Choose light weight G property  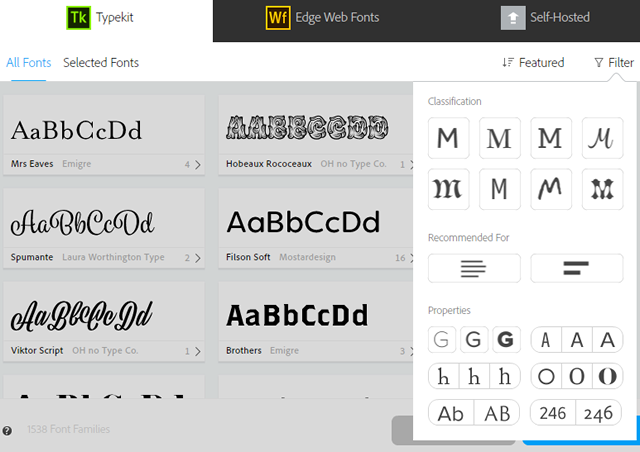(442, 339)
